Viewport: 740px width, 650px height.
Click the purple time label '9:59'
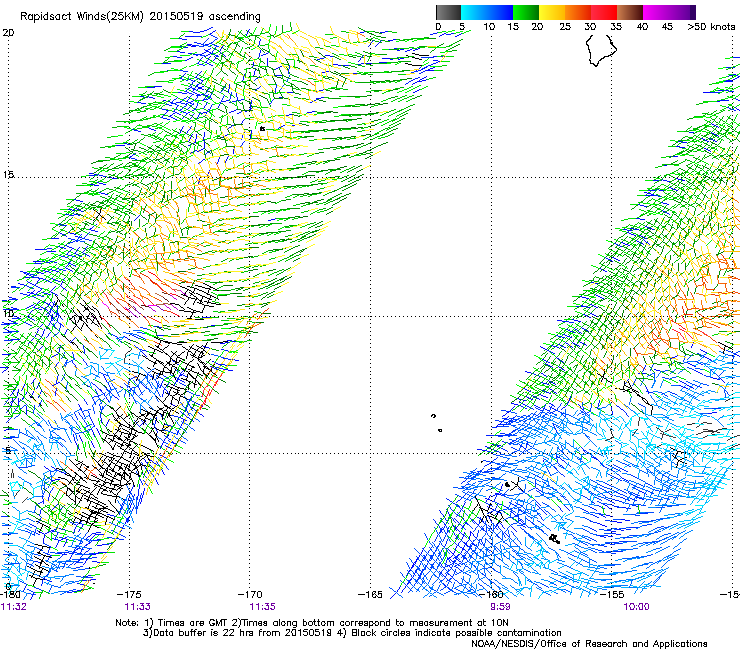click(500, 607)
